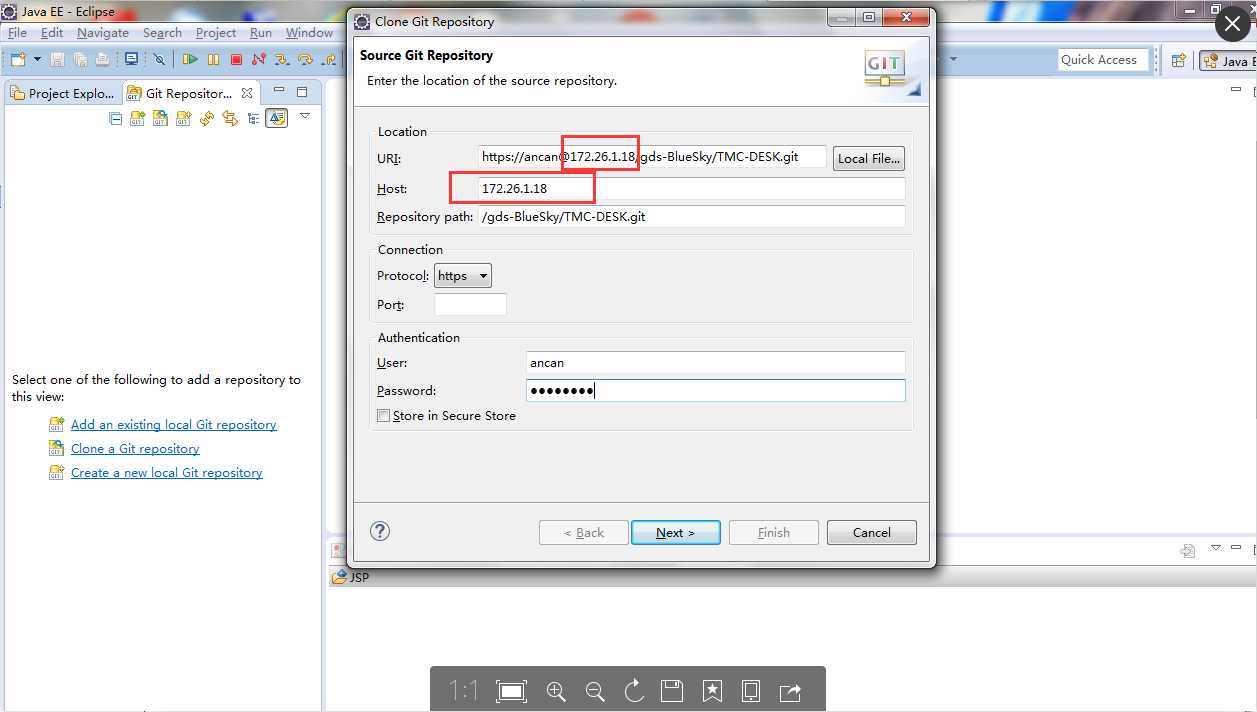Open the Protocol dropdown
This screenshot has height=712, width=1257.
point(463,276)
